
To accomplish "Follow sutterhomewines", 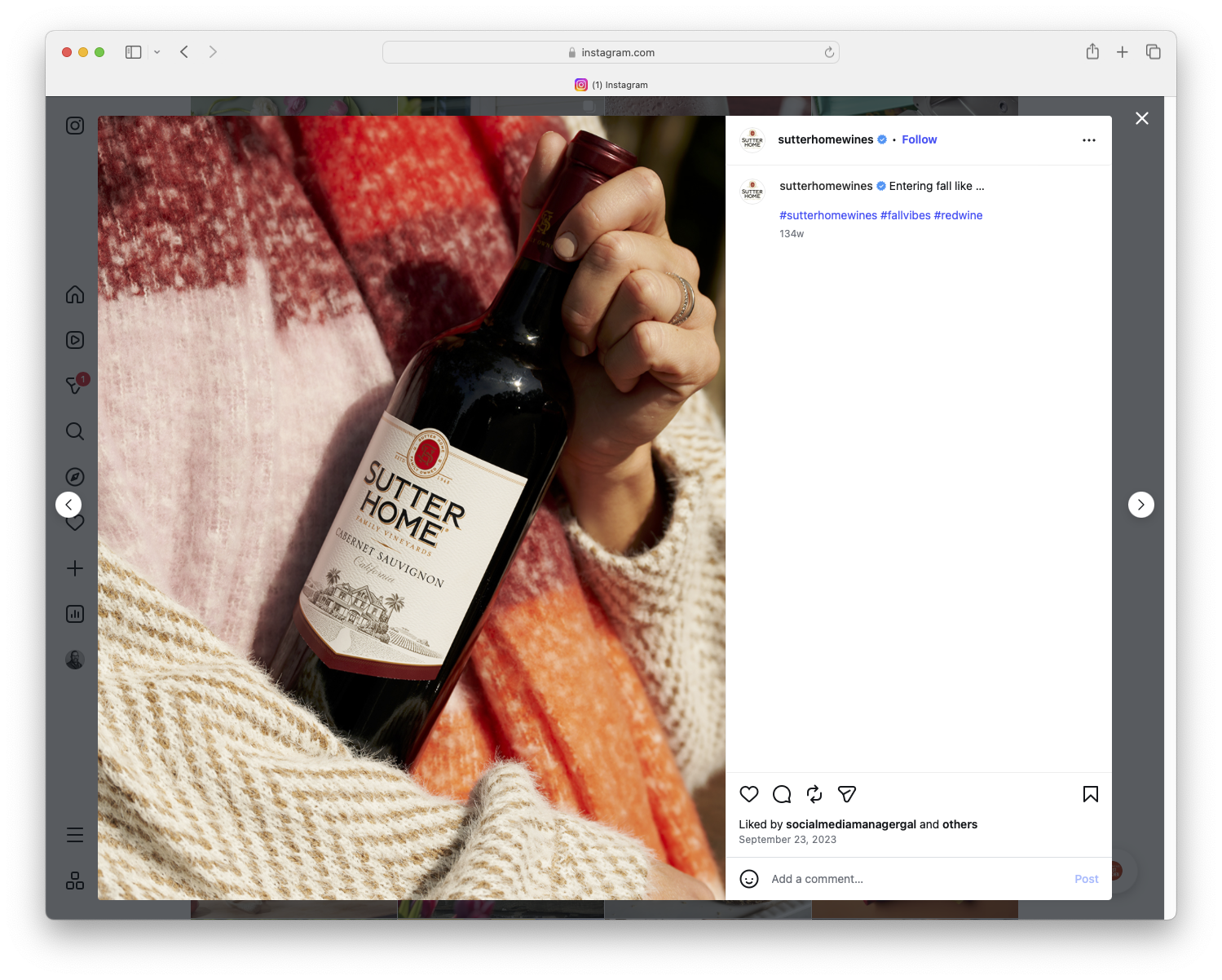I will (919, 139).
